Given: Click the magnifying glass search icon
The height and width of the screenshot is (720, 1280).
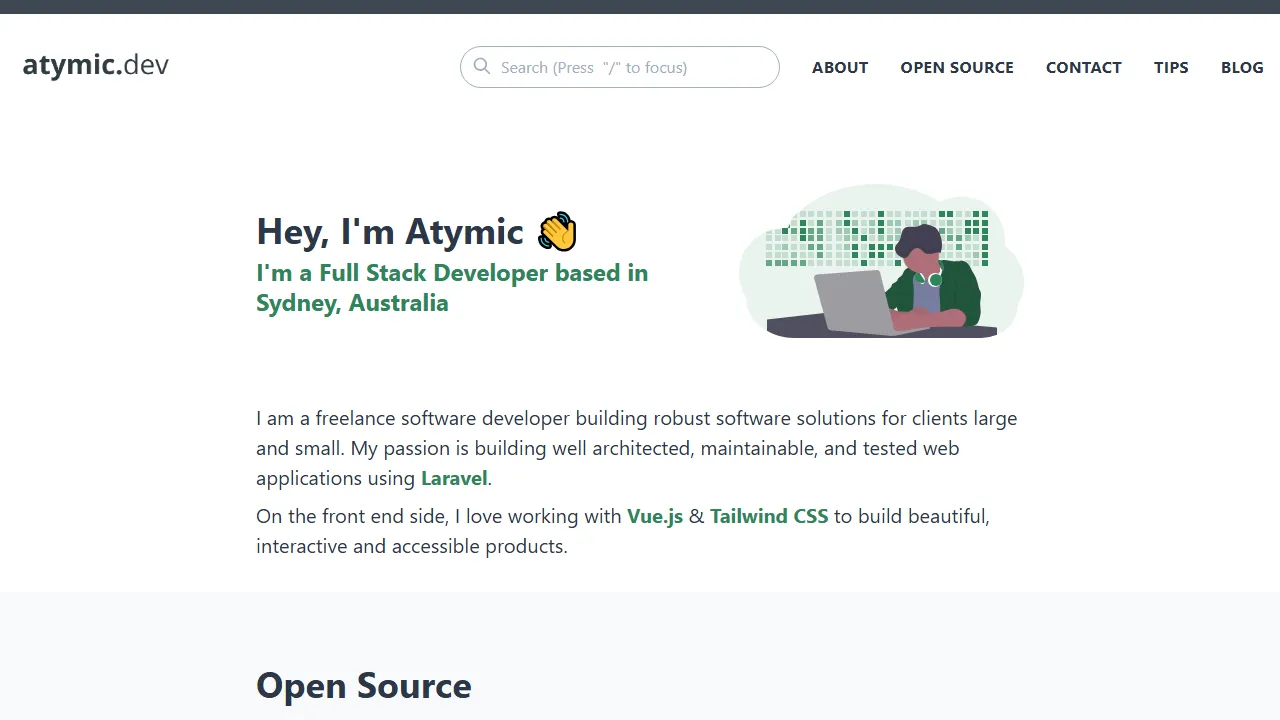Looking at the screenshot, I should tap(482, 67).
